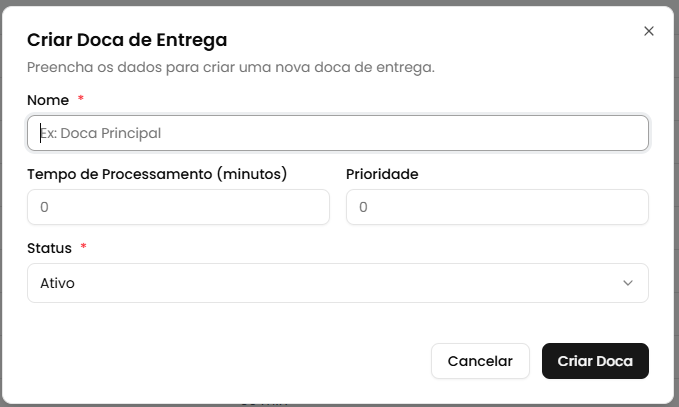Image resolution: width=679 pixels, height=407 pixels.
Task: Click the 0 placeholder under Prioridade
Action: click(364, 207)
